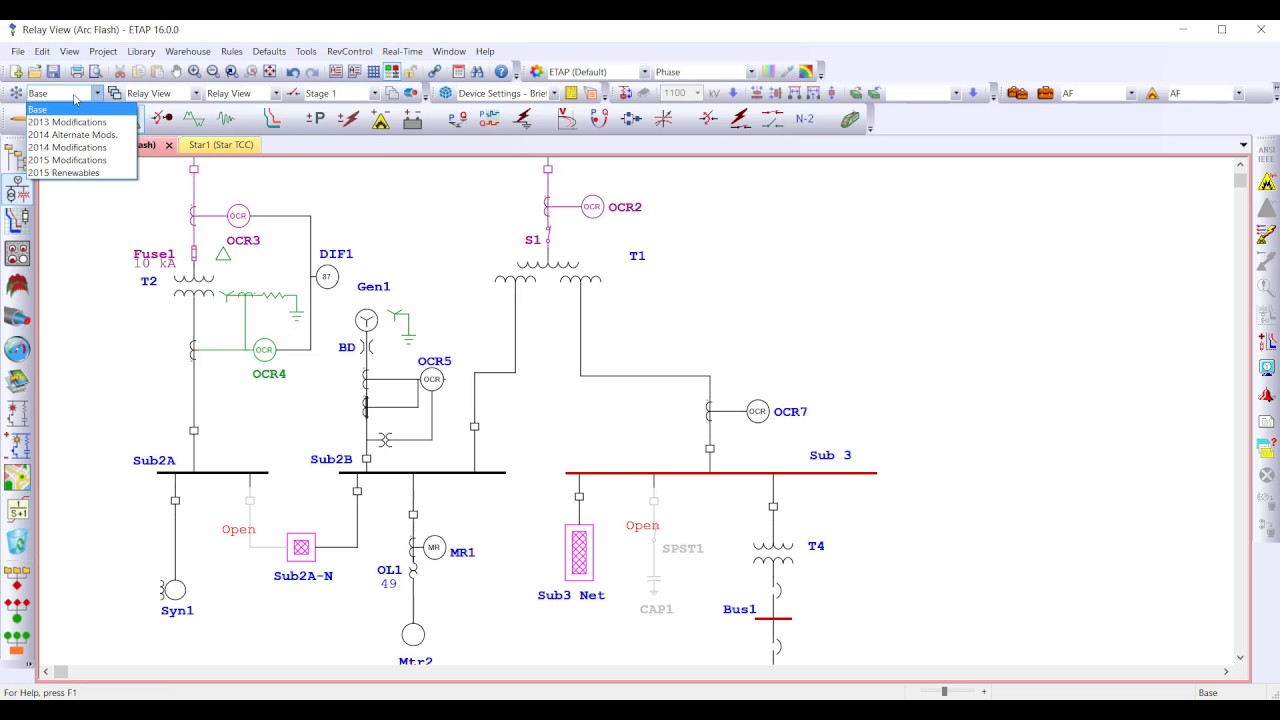Open the first AF study case dropdown
The height and width of the screenshot is (720, 1280).
pos(1131,93)
